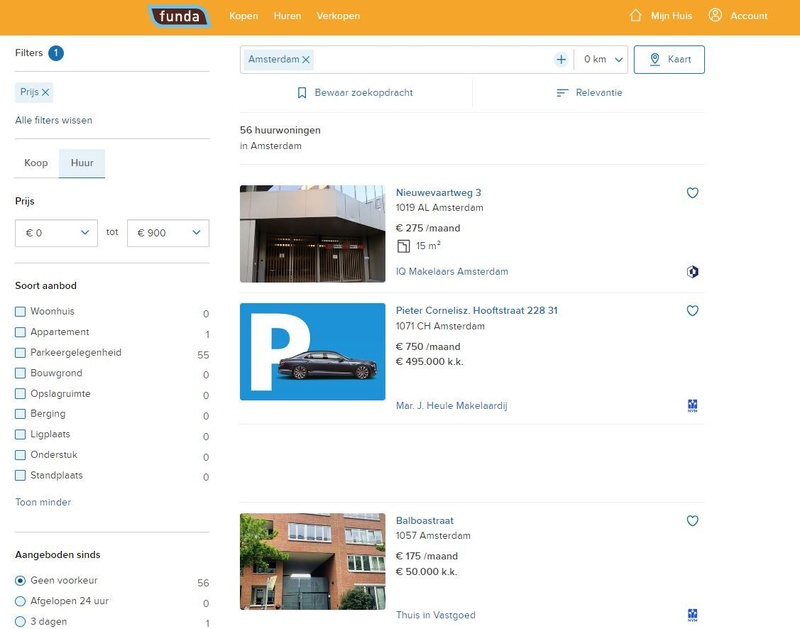800x629 pixels.
Task: Open the Huren menu
Action: [x=287, y=16]
